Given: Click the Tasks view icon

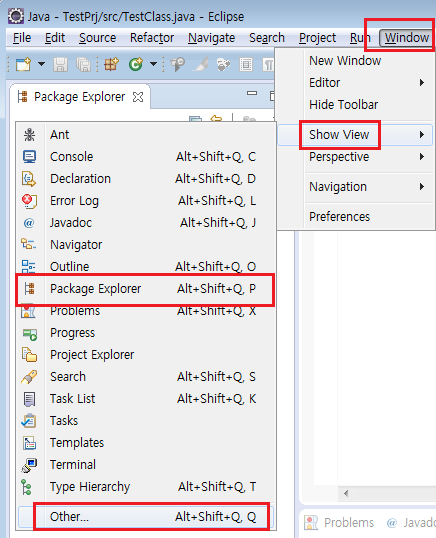Looking at the screenshot, I should tap(29, 421).
